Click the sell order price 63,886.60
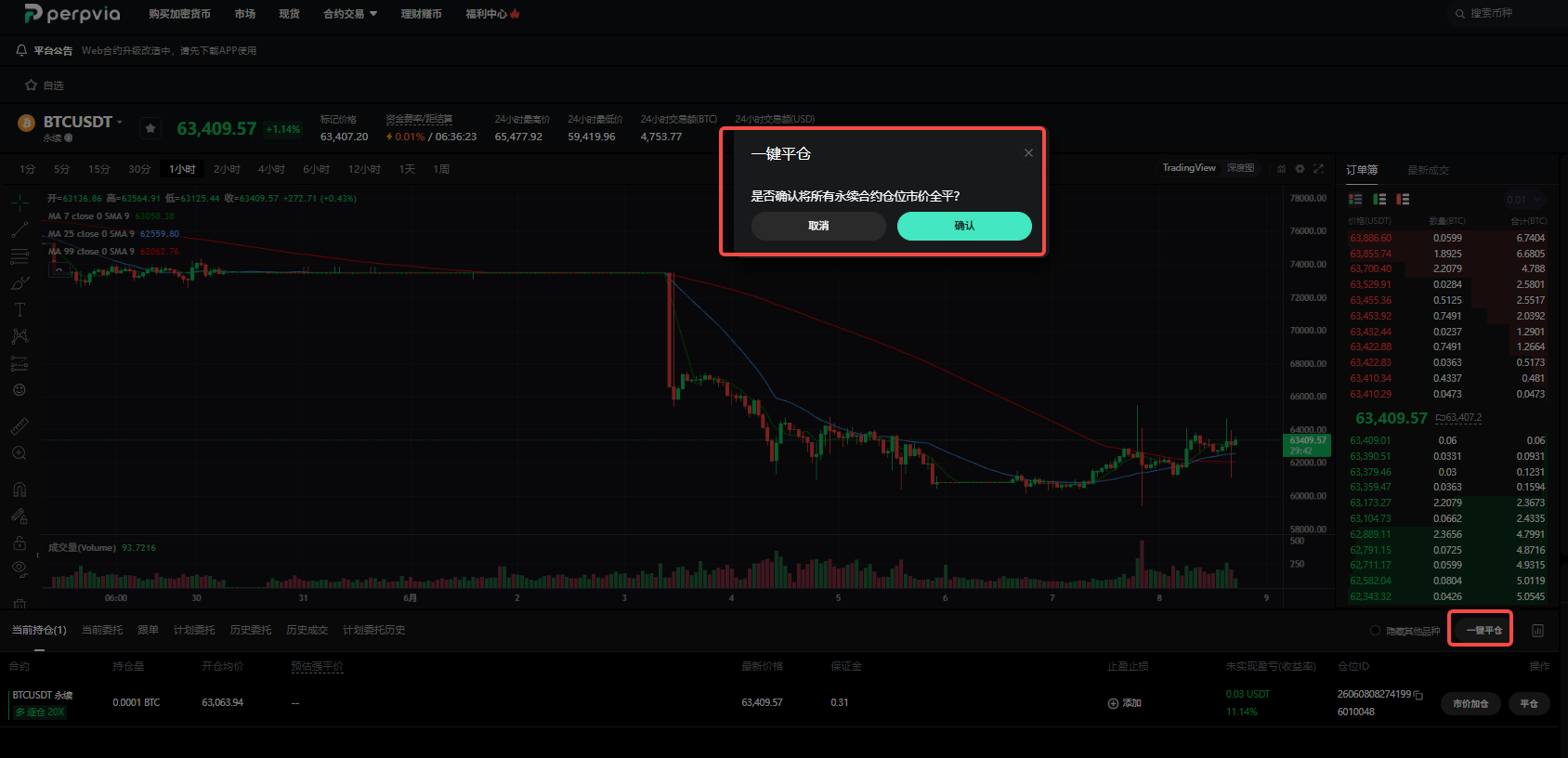Image resolution: width=1568 pixels, height=758 pixels. pos(1370,238)
